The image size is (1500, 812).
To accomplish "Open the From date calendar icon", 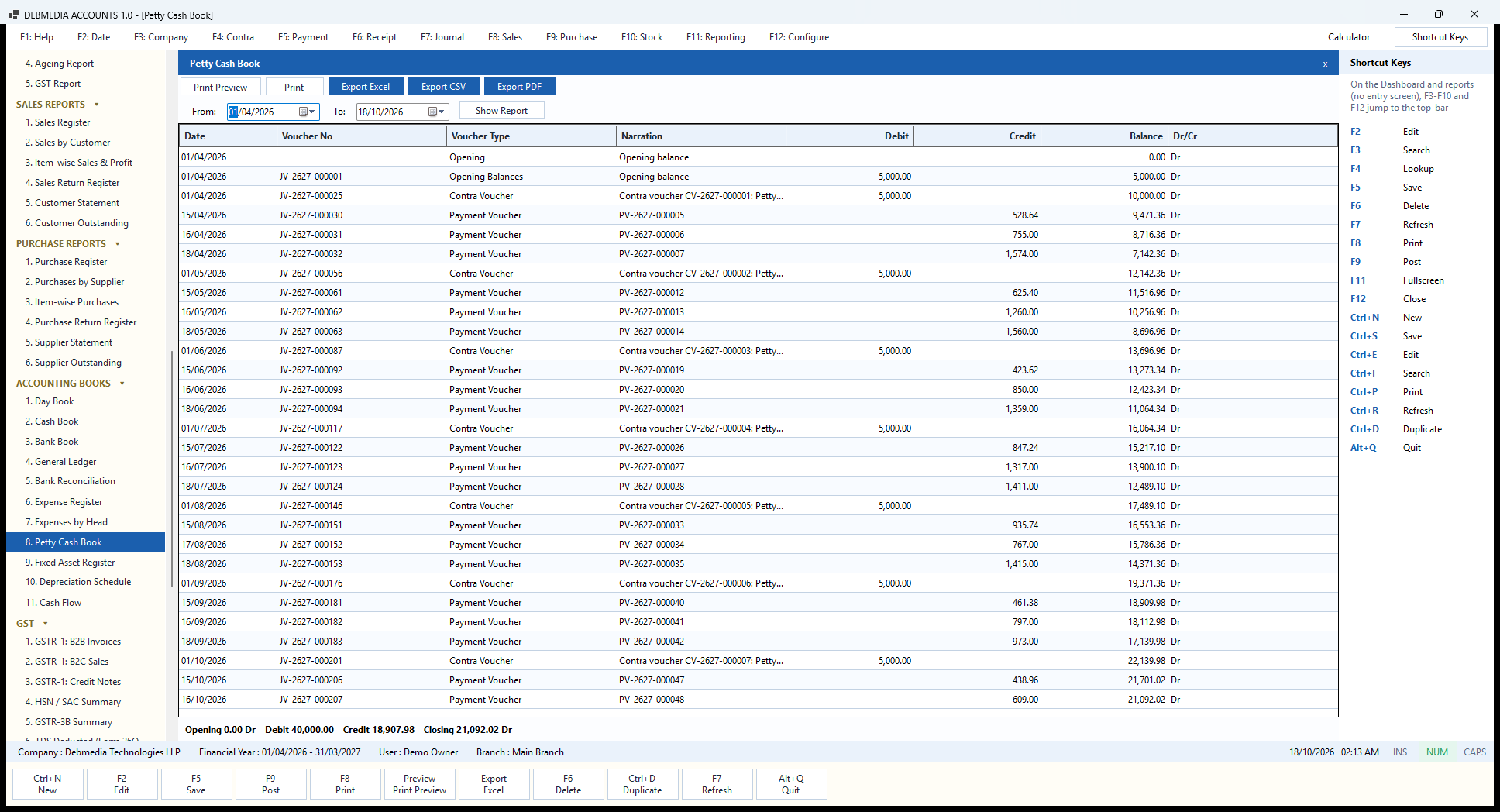I will click(x=303, y=112).
